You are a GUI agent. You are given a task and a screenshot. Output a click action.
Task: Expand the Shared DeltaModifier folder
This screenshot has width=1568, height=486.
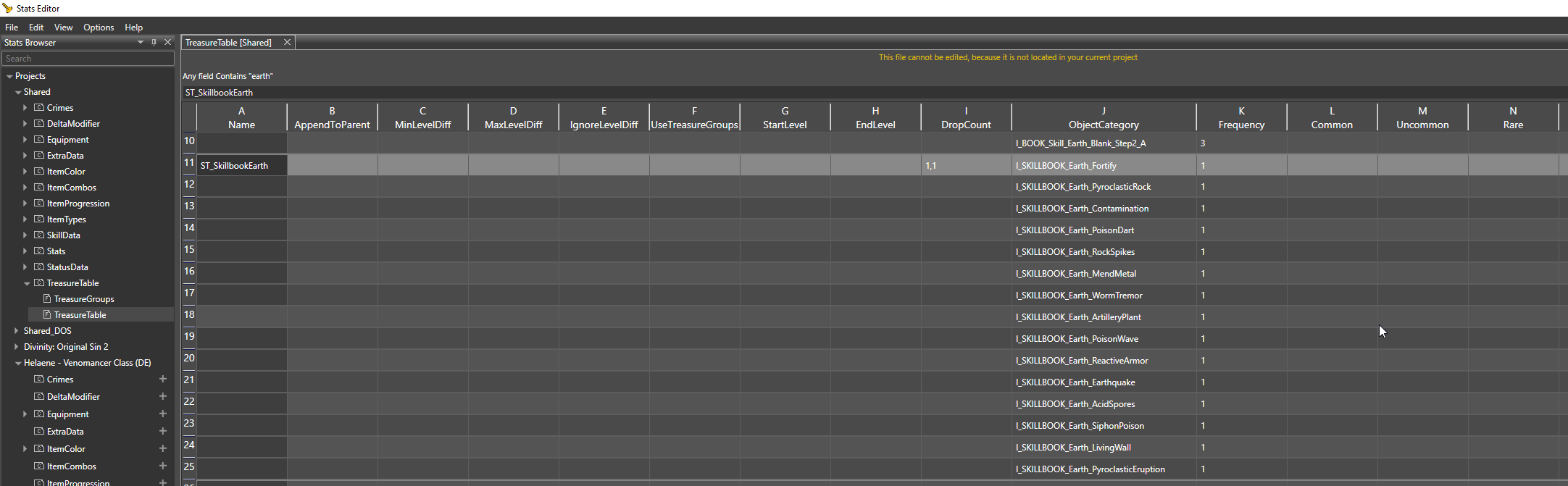pyautogui.click(x=25, y=124)
